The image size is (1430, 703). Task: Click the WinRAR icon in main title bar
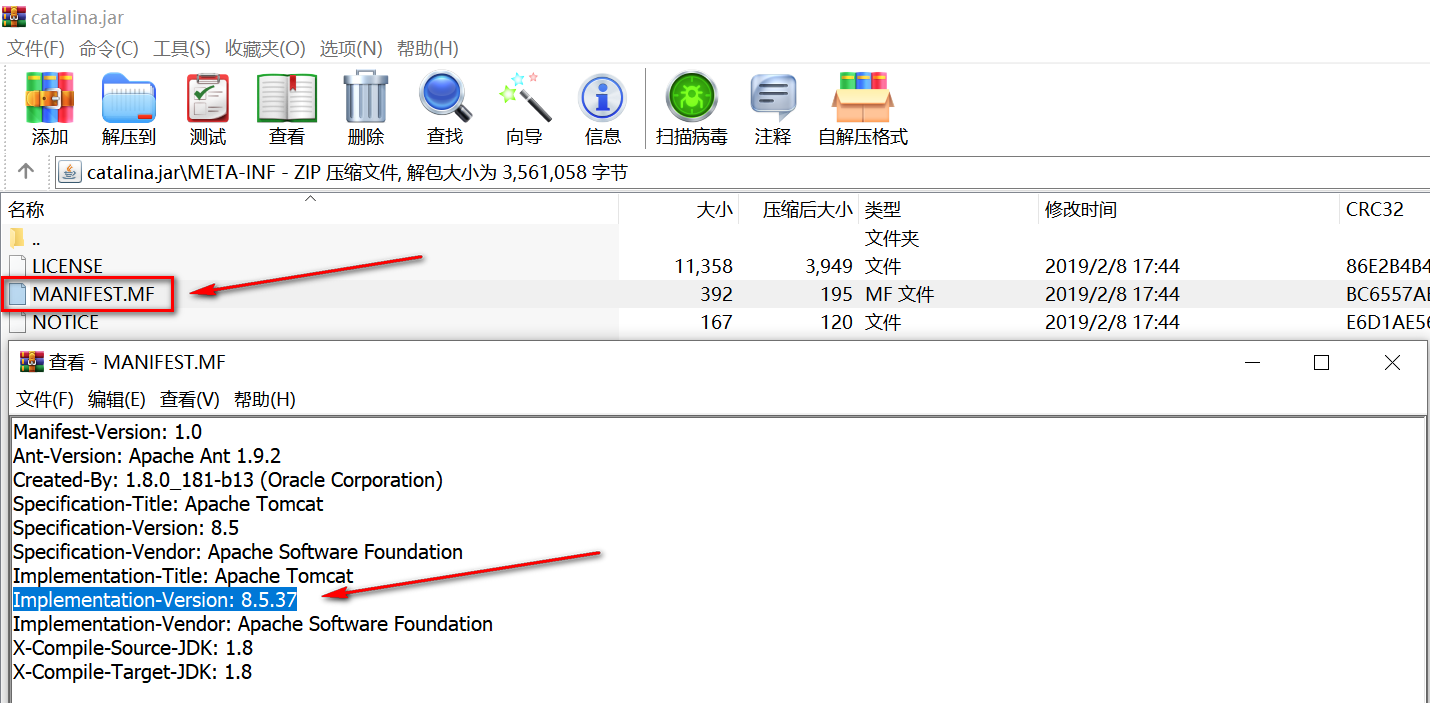tap(14, 16)
